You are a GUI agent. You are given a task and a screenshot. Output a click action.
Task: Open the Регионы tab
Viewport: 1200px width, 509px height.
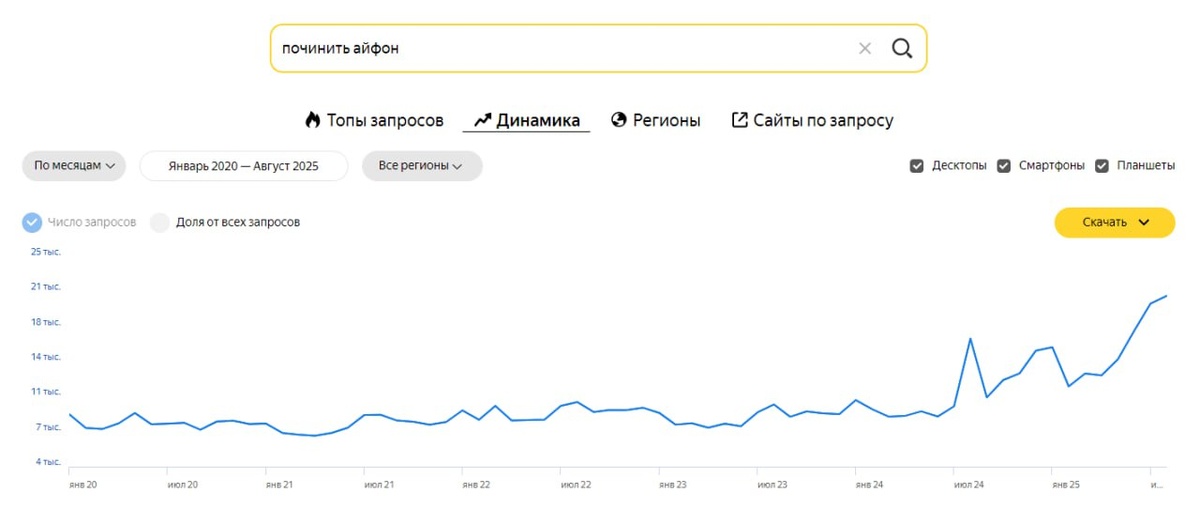pos(666,120)
